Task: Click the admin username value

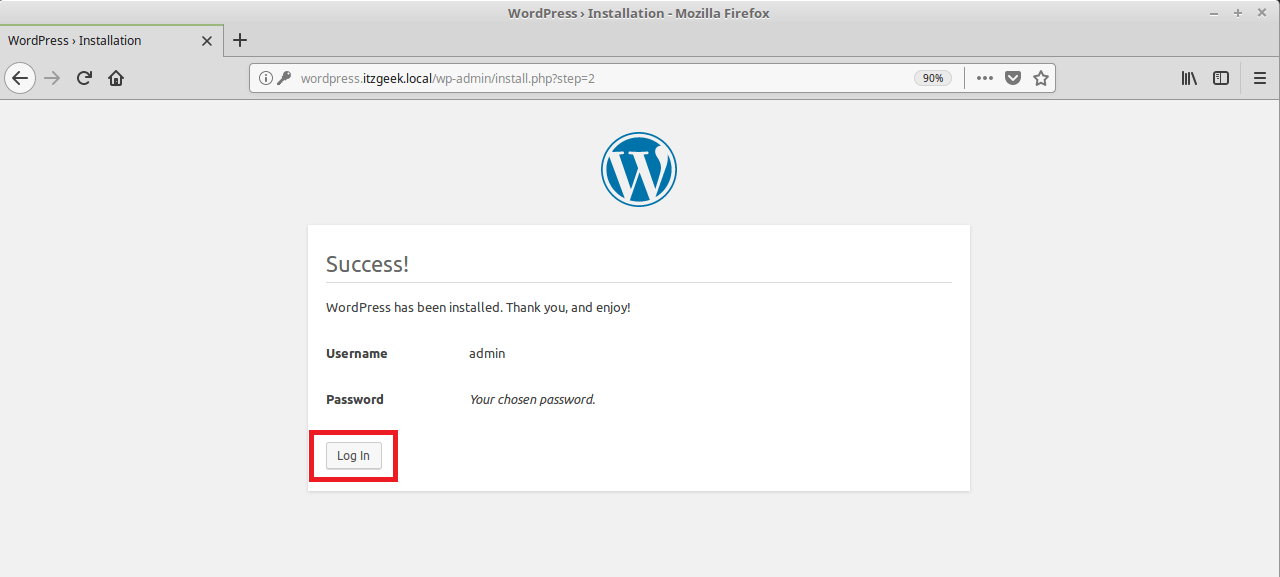Action: 487,354
